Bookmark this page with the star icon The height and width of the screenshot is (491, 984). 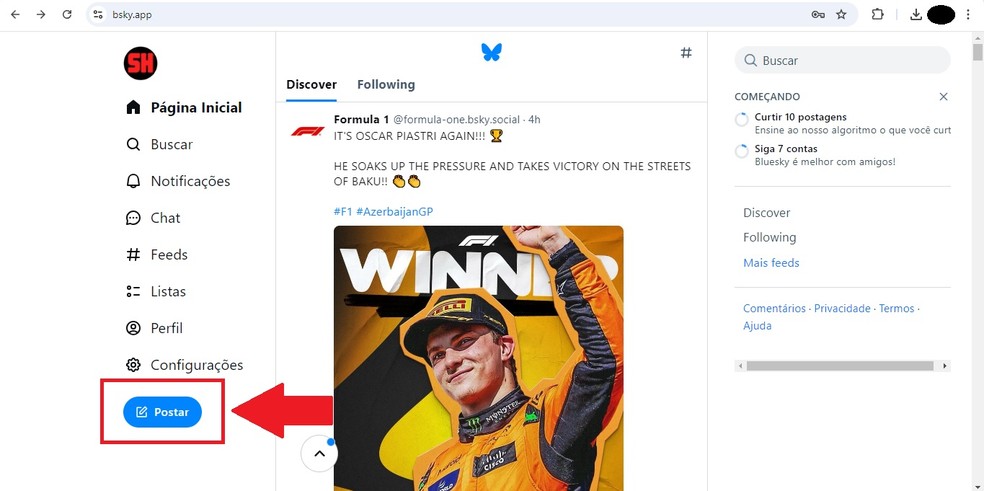[x=841, y=15]
